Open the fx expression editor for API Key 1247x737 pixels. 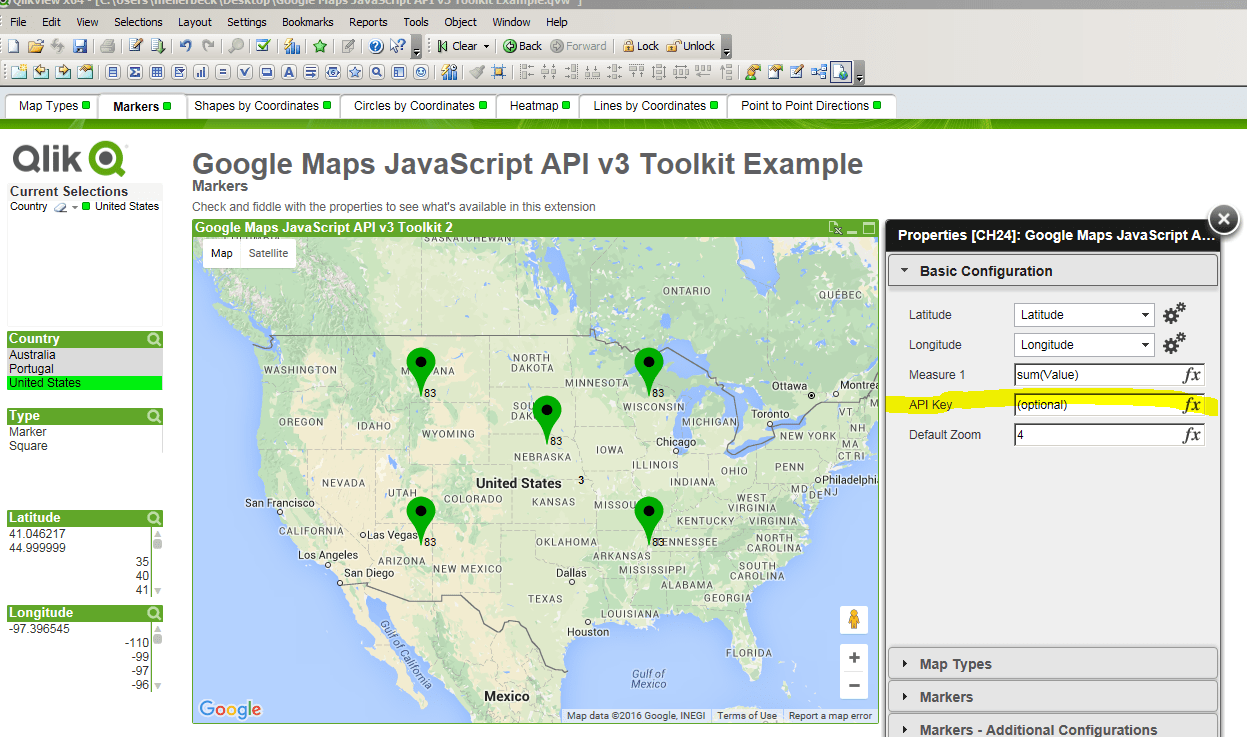[x=1192, y=405]
